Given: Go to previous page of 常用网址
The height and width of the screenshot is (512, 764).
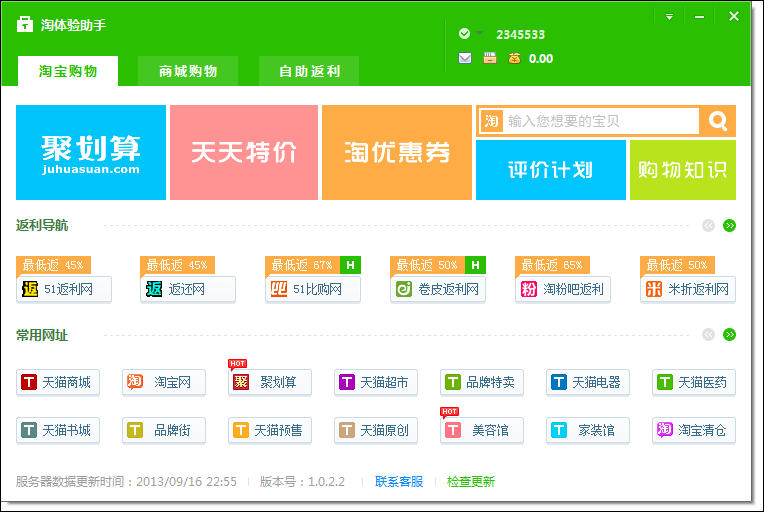Looking at the screenshot, I should point(708,335).
